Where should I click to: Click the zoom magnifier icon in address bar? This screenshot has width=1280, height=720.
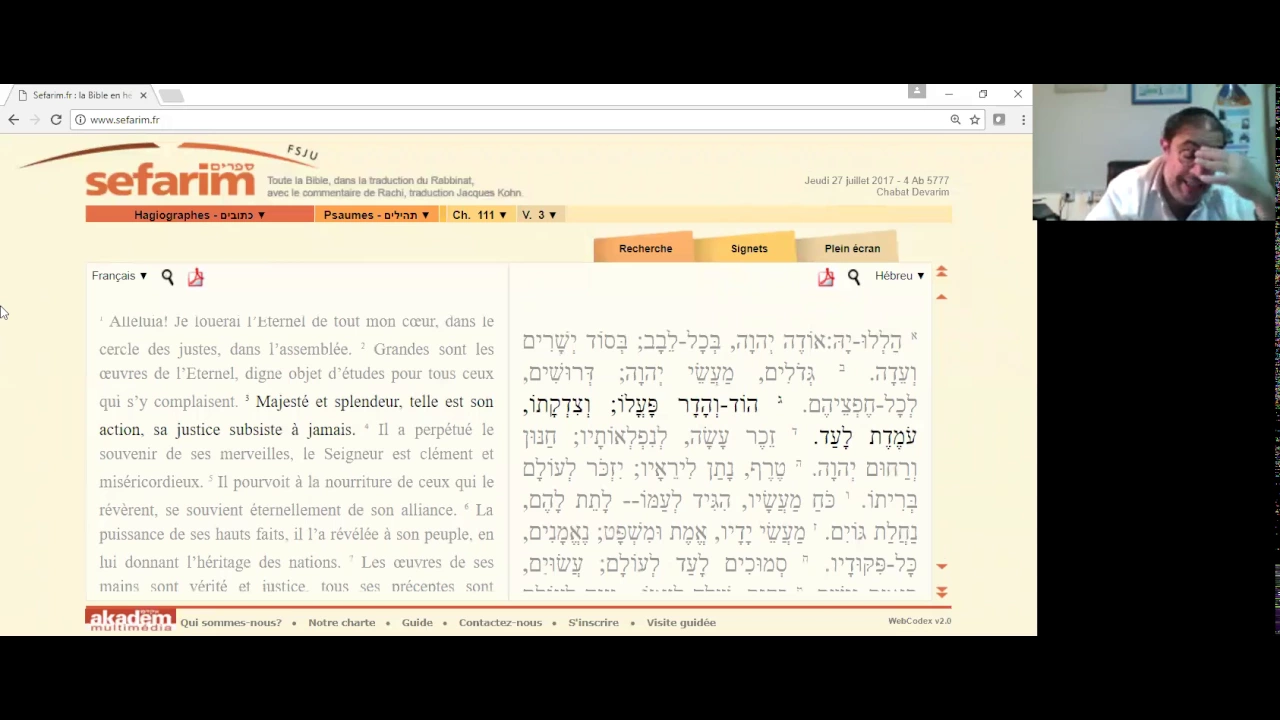click(x=955, y=120)
